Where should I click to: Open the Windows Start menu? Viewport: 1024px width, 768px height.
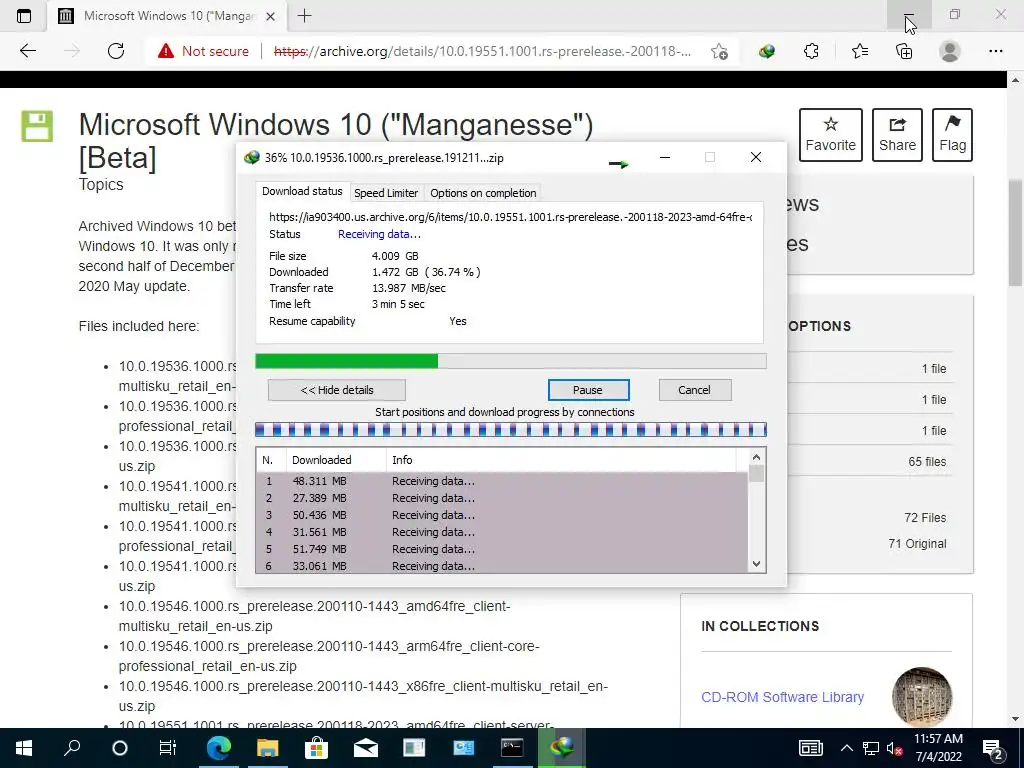(x=24, y=748)
